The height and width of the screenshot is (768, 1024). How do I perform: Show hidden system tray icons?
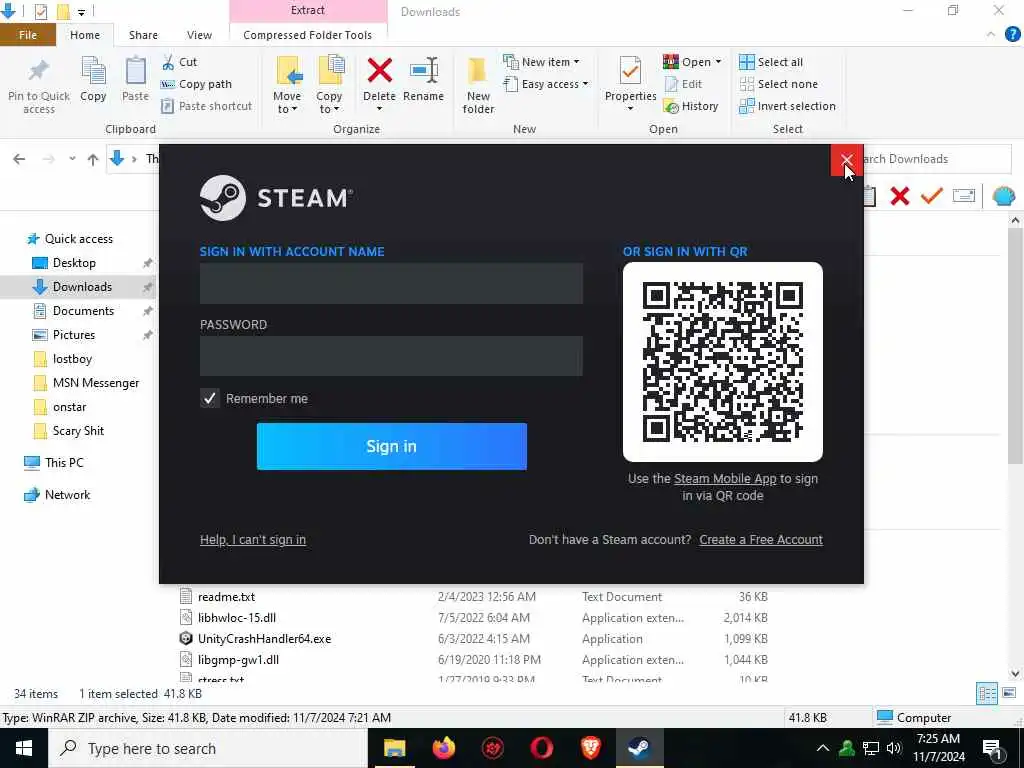tap(823, 748)
